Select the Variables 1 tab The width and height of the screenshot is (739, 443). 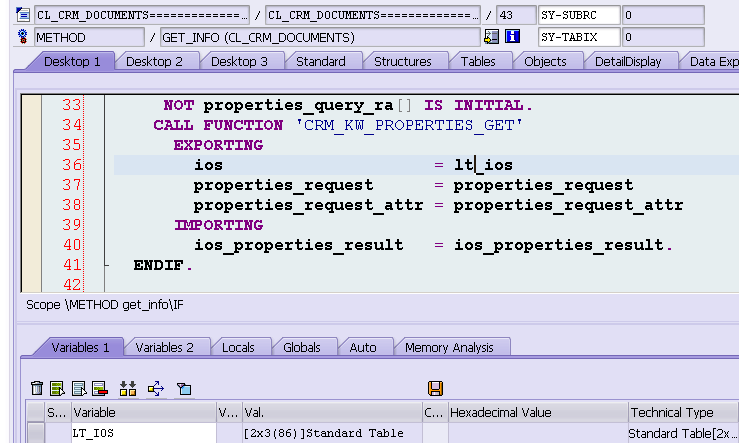(80, 348)
